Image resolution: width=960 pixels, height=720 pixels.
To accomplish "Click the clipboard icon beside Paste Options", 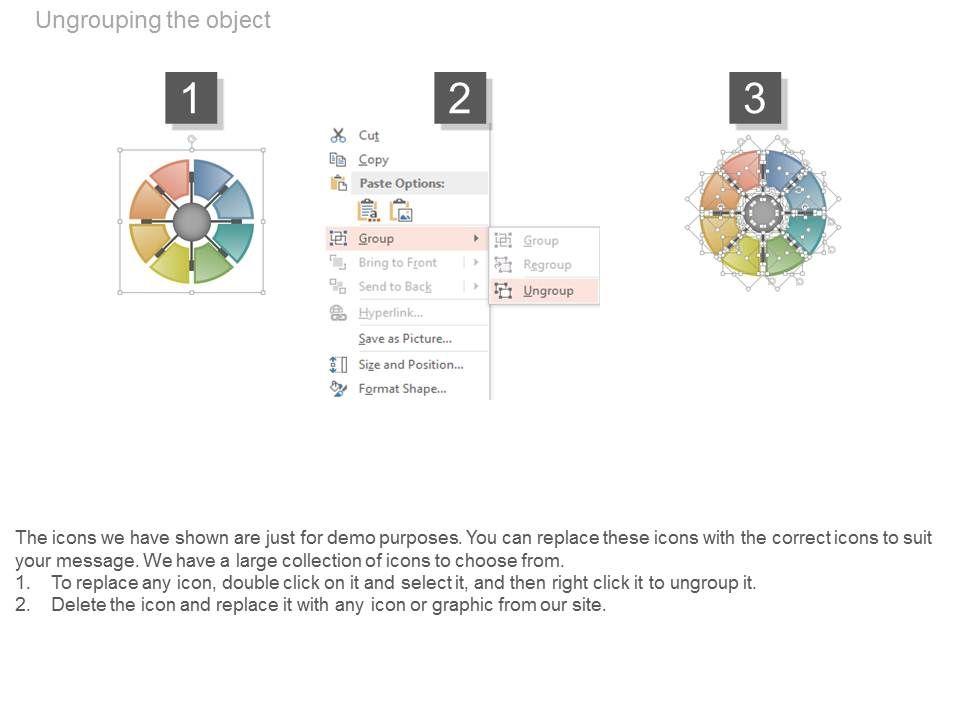I will (x=338, y=184).
